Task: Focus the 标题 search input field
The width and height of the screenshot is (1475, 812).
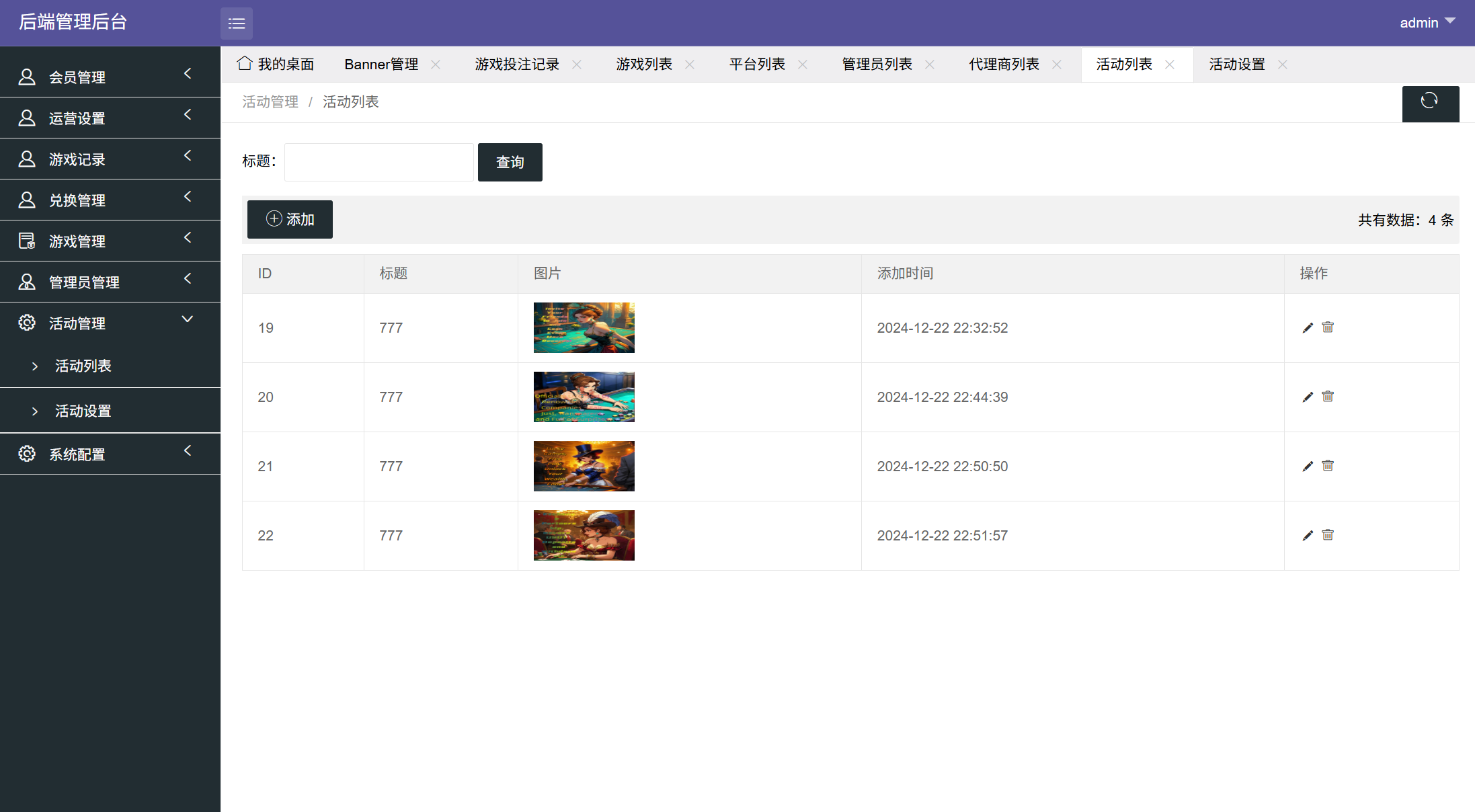Action: 379,162
